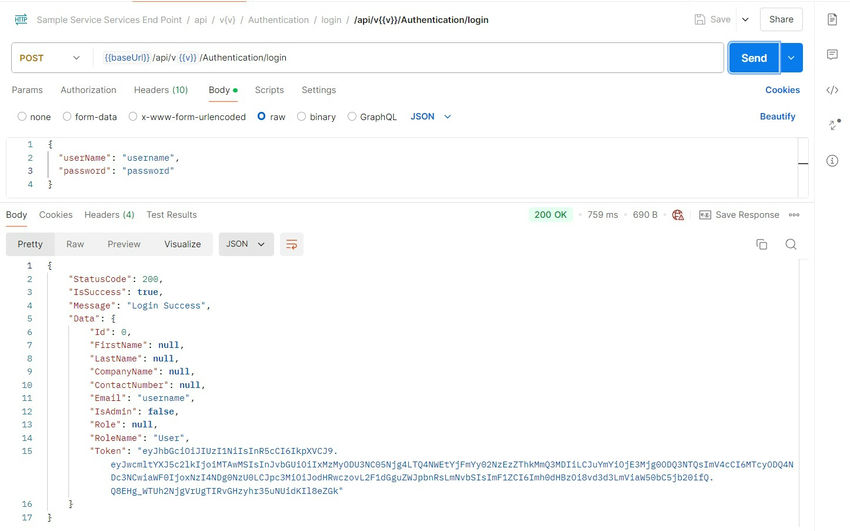Switch to the Authorization tab
The height and width of the screenshot is (531, 850).
click(x=88, y=90)
